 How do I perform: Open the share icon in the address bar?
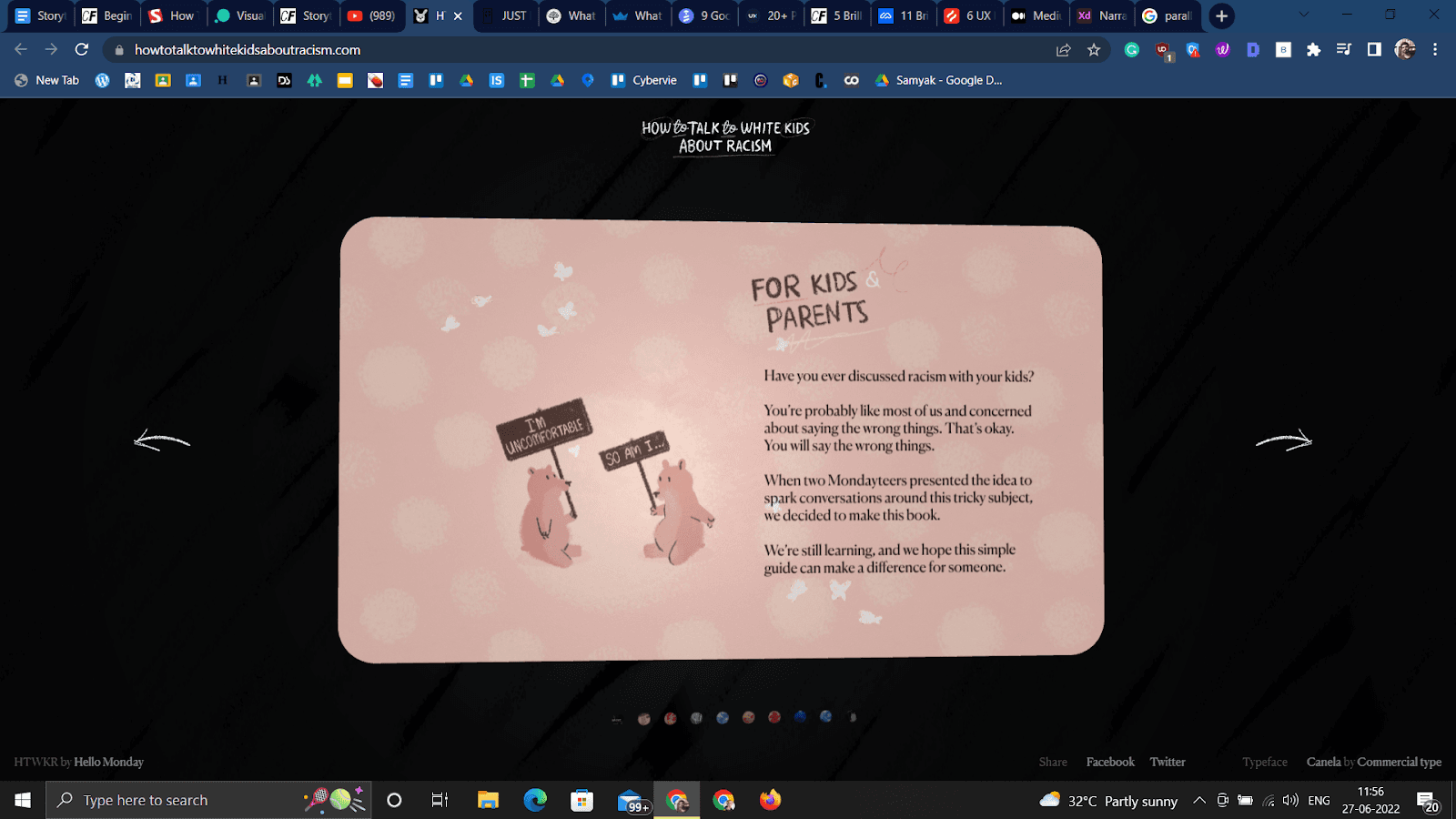[x=1063, y=50]
